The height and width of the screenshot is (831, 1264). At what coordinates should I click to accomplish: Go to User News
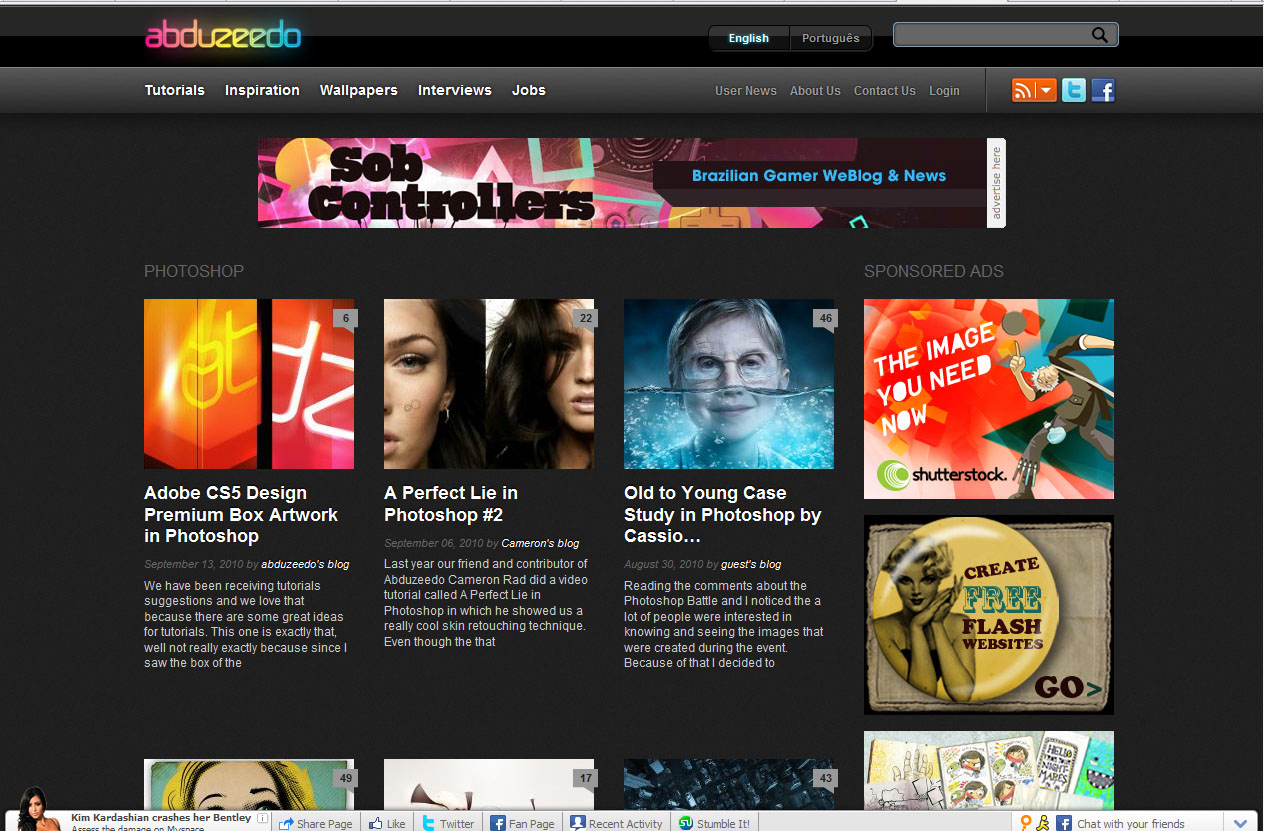[746, 91]
